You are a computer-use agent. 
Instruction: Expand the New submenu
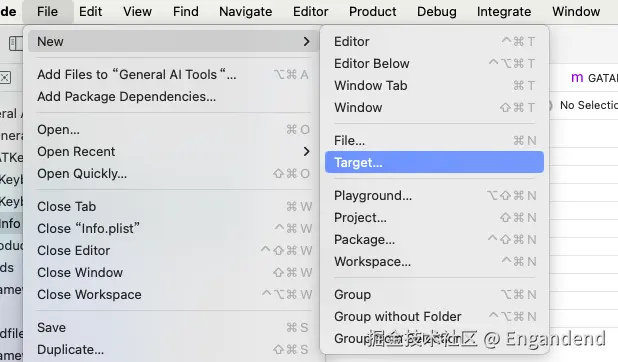pyautogui.click(x=173, y=41)
